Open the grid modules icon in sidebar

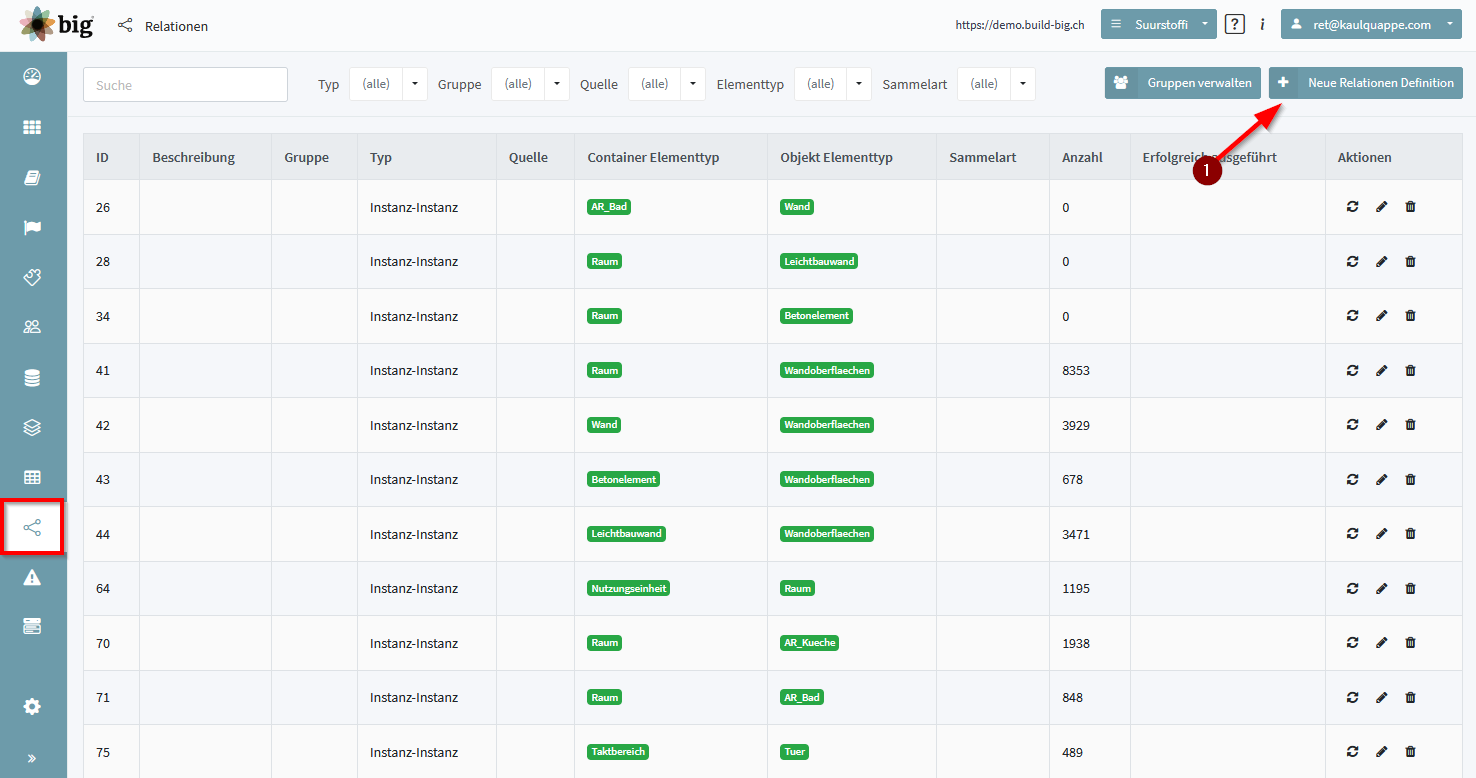tap(32, 127)
